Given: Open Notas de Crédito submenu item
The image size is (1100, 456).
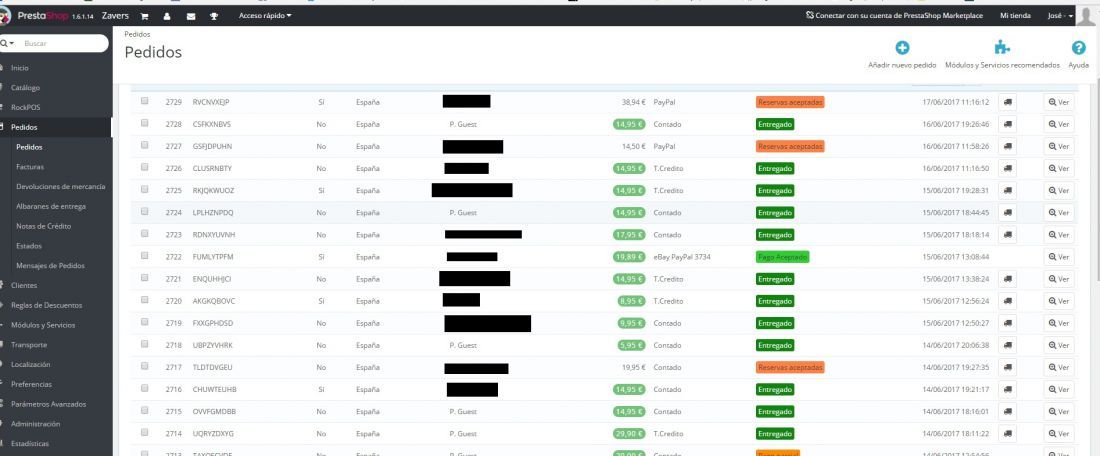Looking at the screenshot, I should coord(43,227).
